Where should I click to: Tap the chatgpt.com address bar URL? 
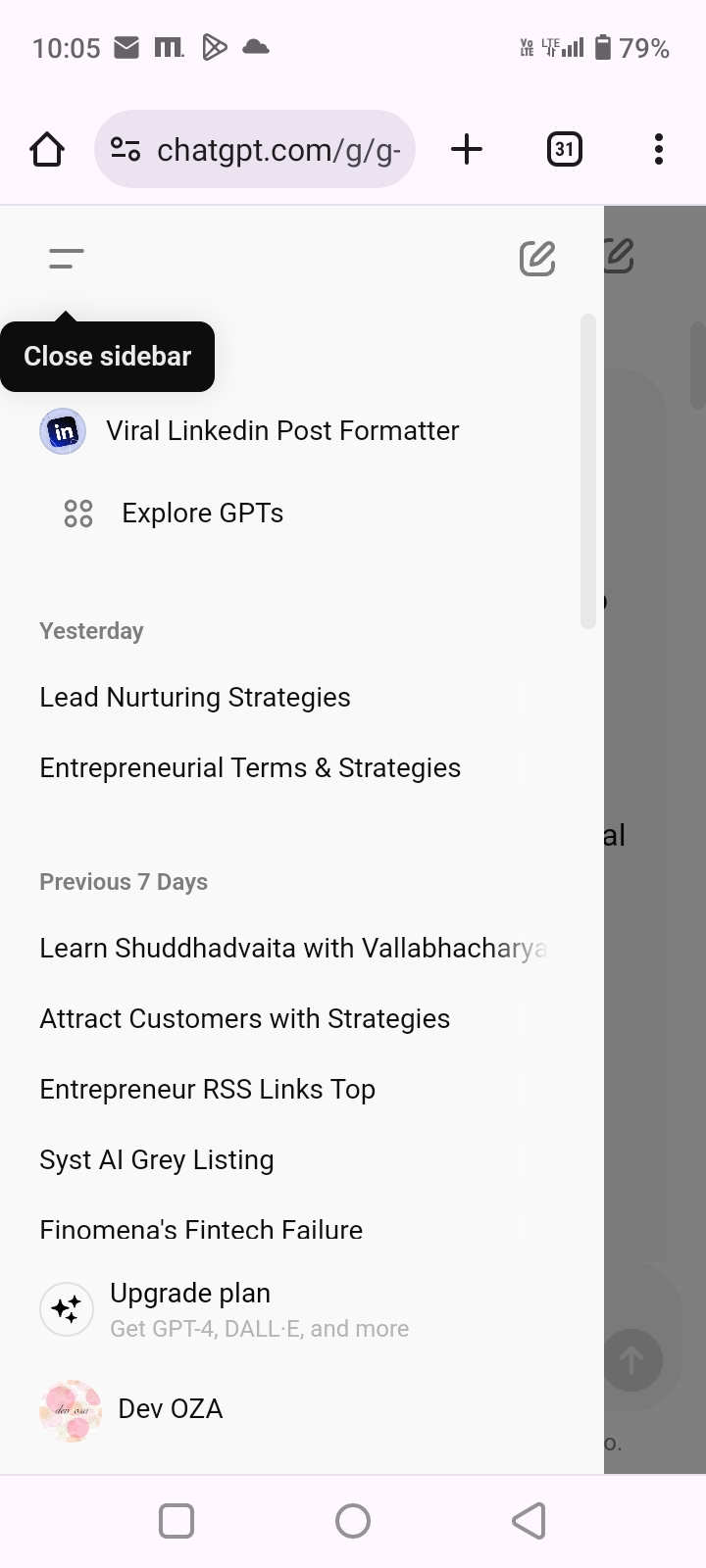(278, 150)
